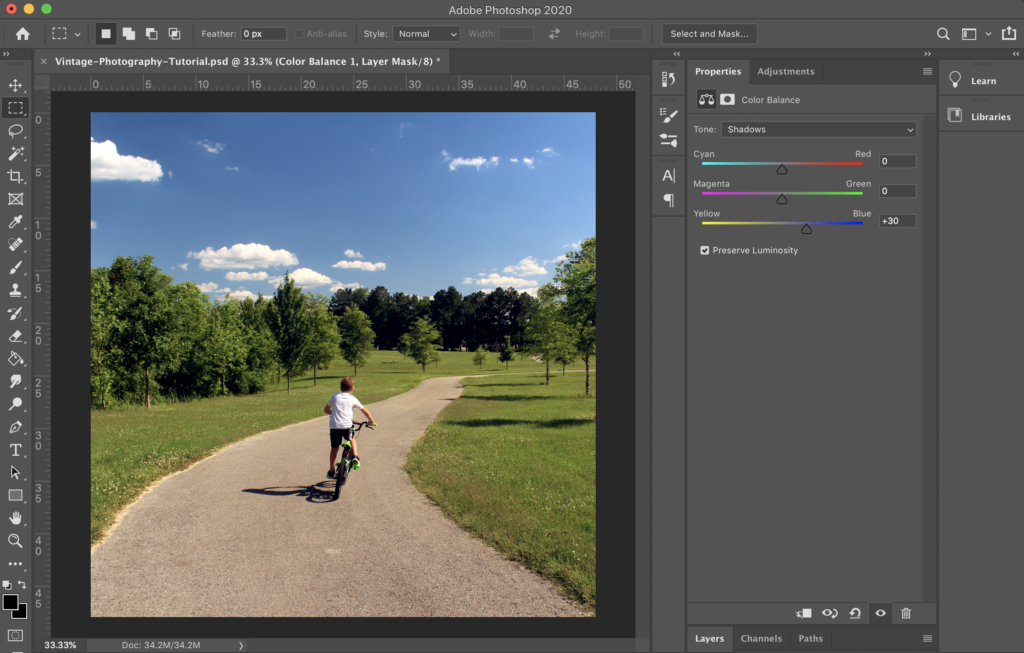Screen dimensions: 1024x653
Task: Select the Lasso tool
Action: coord(15,130)
